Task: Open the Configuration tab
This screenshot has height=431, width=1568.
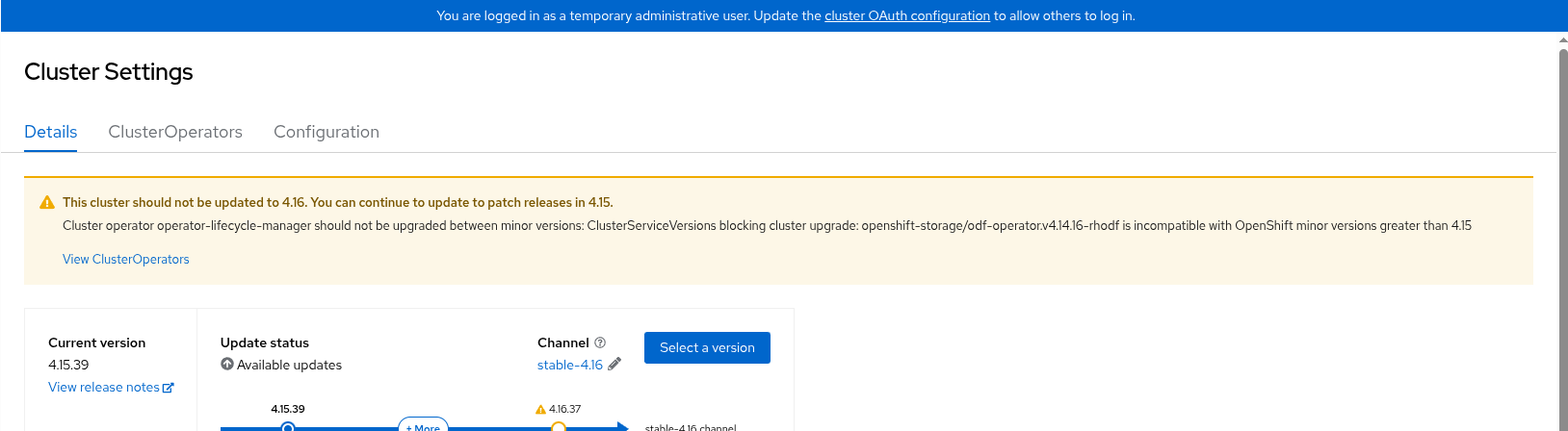Action: coord(327,132)
